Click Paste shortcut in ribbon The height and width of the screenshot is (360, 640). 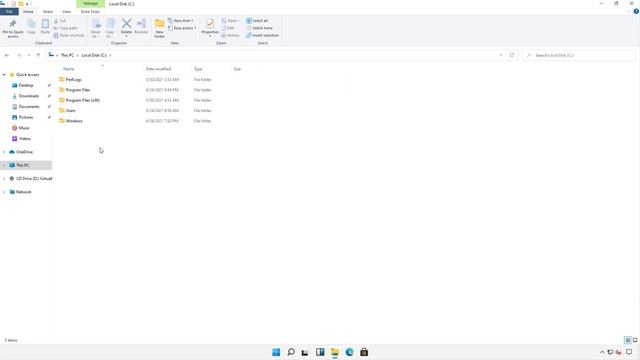[69, 36]
